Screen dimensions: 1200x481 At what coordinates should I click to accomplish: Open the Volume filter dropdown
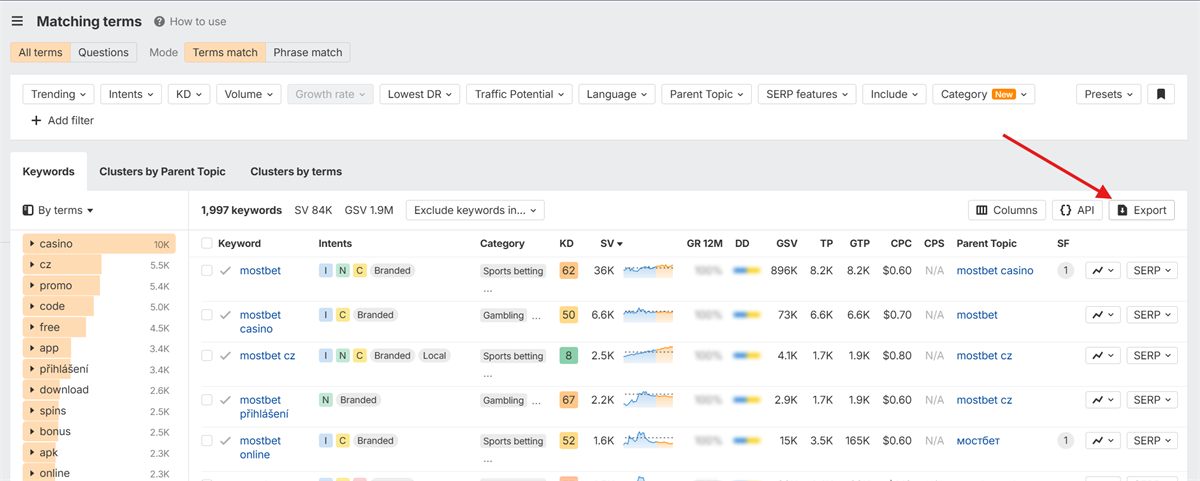click(248, 94)
